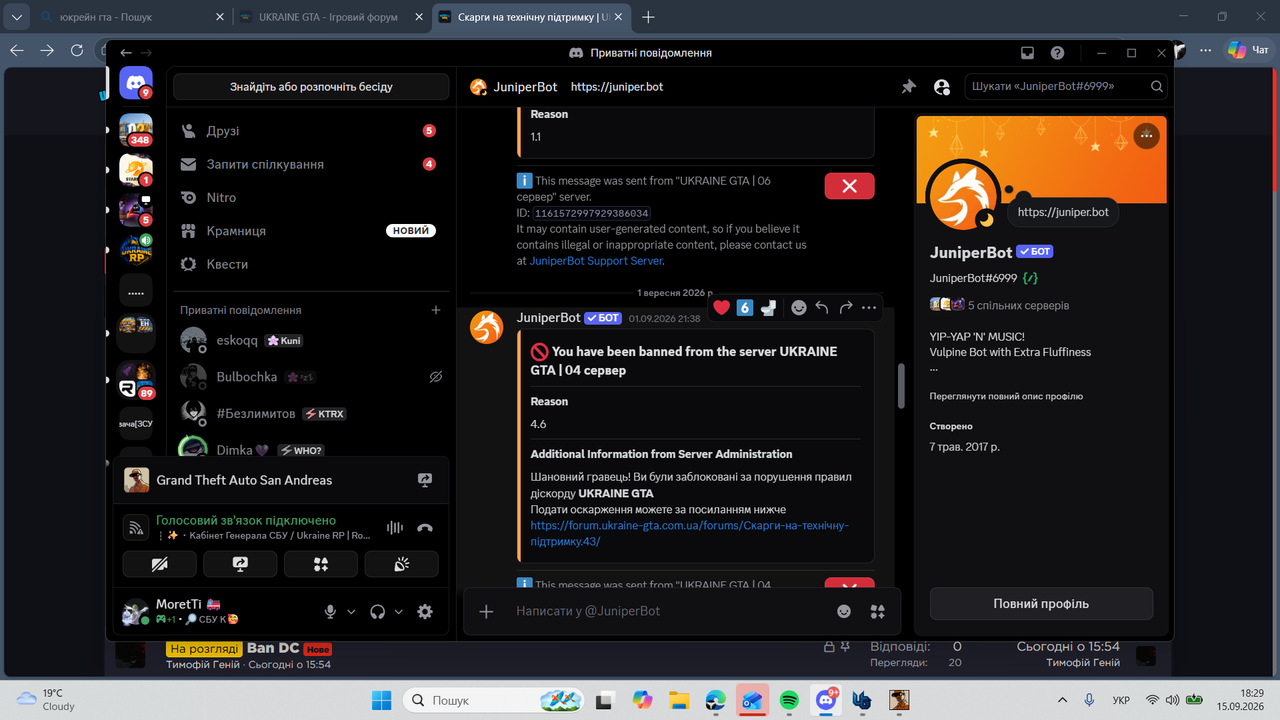Reply to message using the arrow icon
This screenshot has width=1280, height=720.
tap(822, 308)
